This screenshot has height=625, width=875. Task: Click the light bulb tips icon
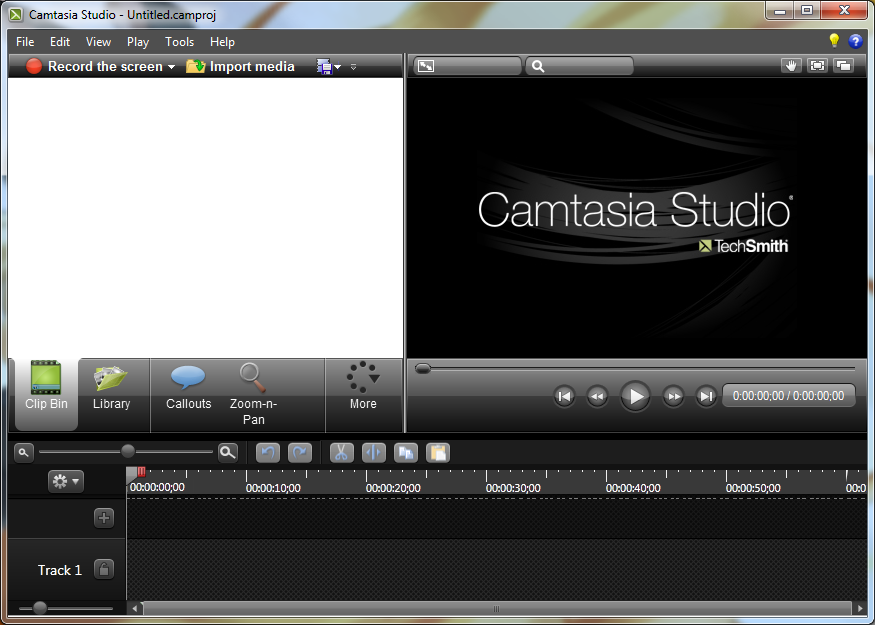tap(834, 41)
